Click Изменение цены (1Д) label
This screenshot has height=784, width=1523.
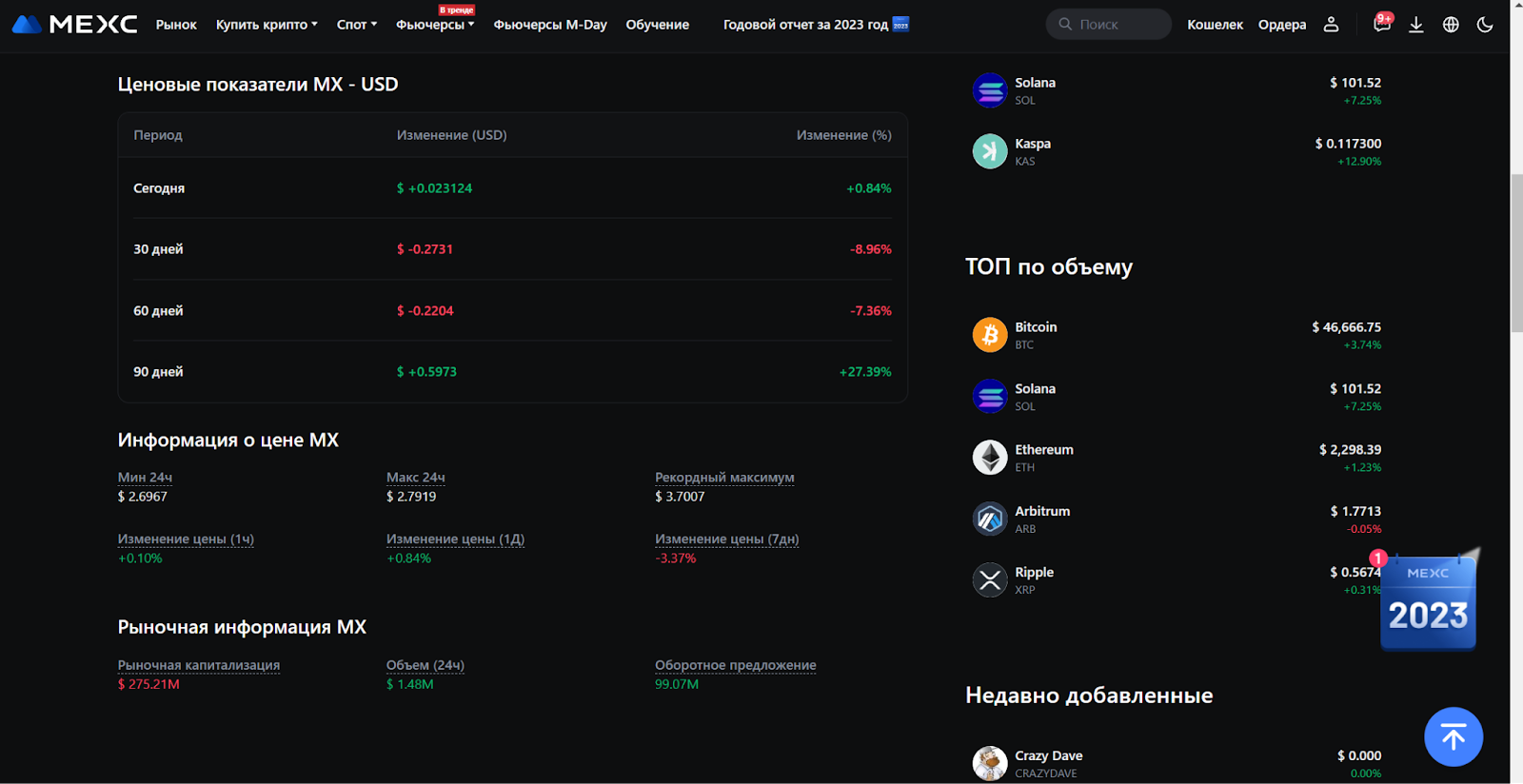(x=455, y=539)
